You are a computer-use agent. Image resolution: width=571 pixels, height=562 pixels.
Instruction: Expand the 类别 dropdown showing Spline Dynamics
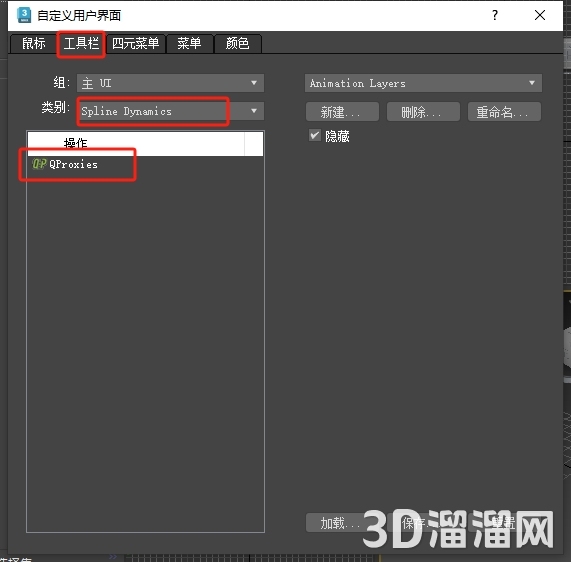(x=170, y=111)
